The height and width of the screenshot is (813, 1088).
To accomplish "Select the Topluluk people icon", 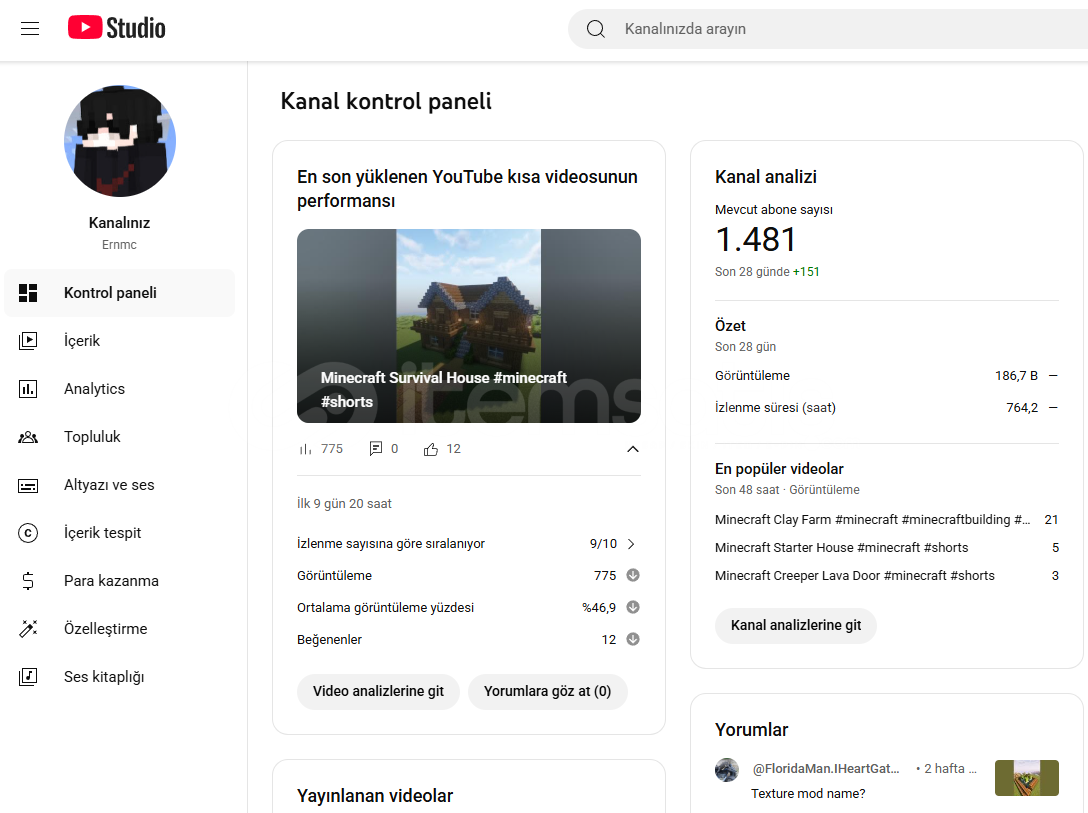I will click(28, 437).
